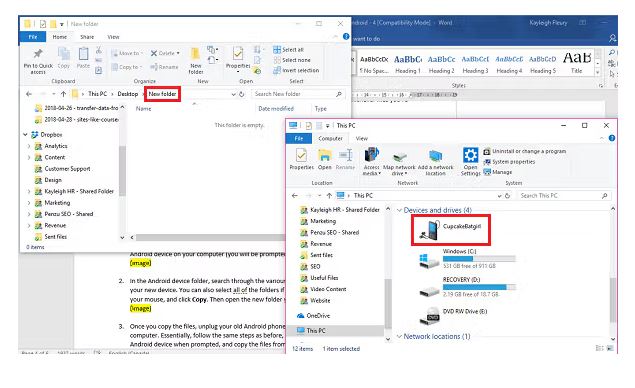Expand the Word Styles gallery more arrow
Image resolution: width=635 pixels, height=388 pixels.
click(x=597, y=72)
